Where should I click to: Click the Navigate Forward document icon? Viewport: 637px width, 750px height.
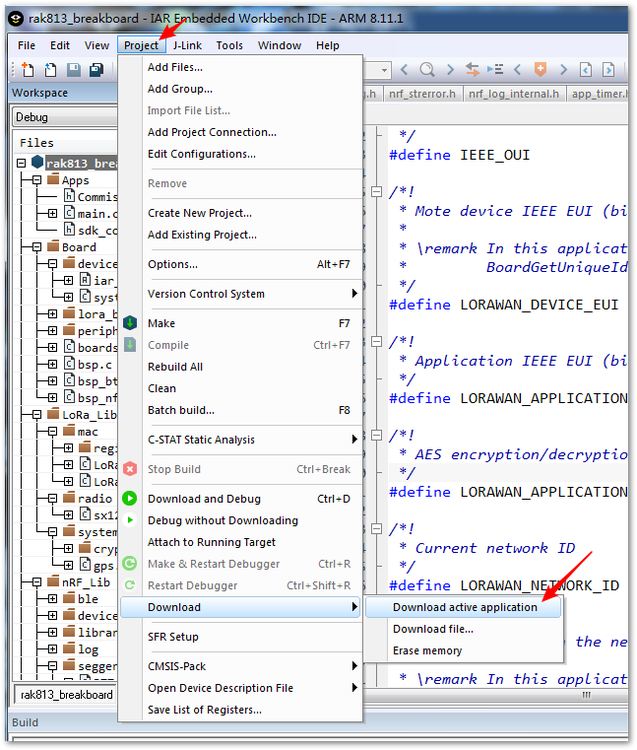point(608,70)
